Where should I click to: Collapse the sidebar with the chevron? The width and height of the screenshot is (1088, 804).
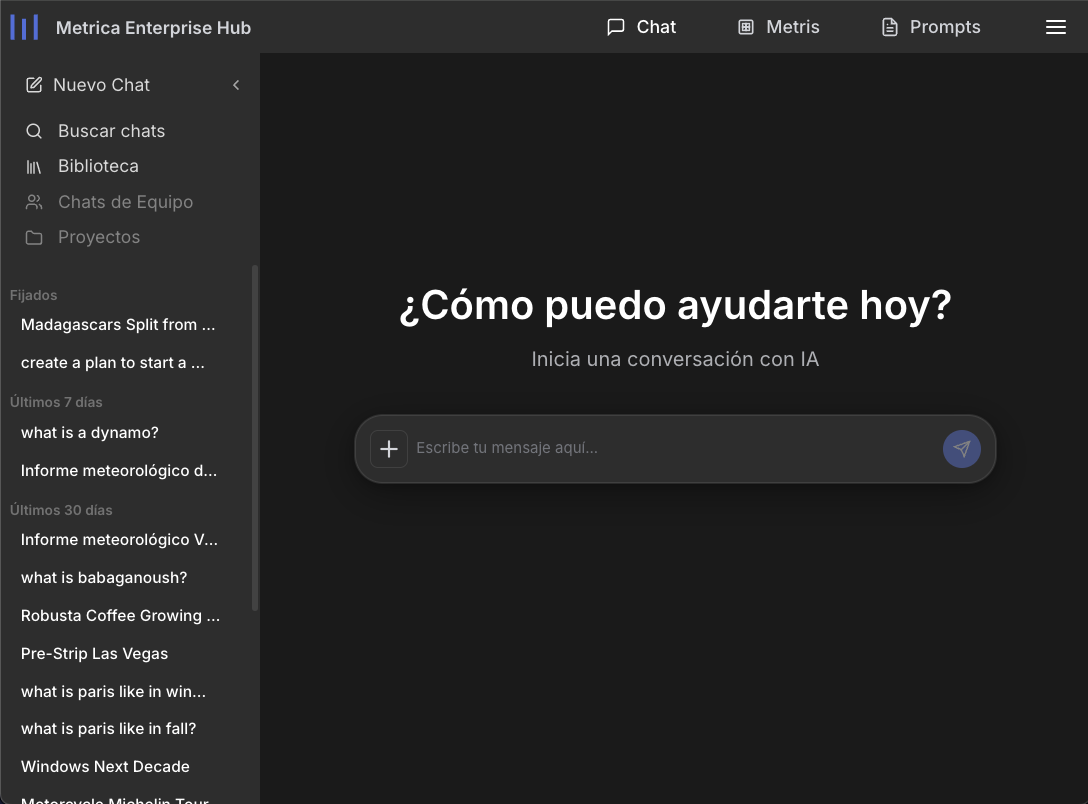tap(236, 85)
